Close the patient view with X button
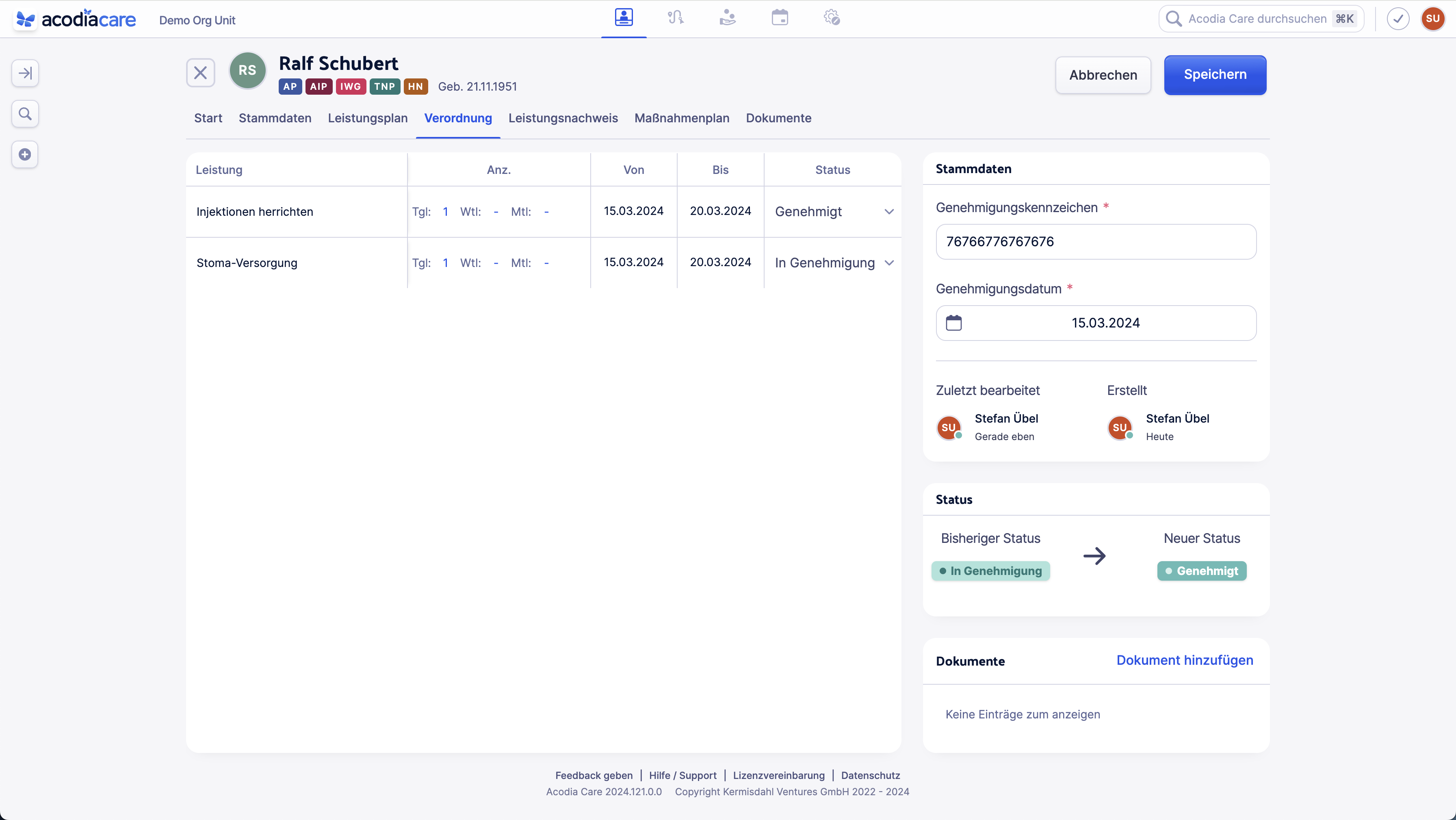The width and height of the screenshot is (1456, 820). pos(200,72)
